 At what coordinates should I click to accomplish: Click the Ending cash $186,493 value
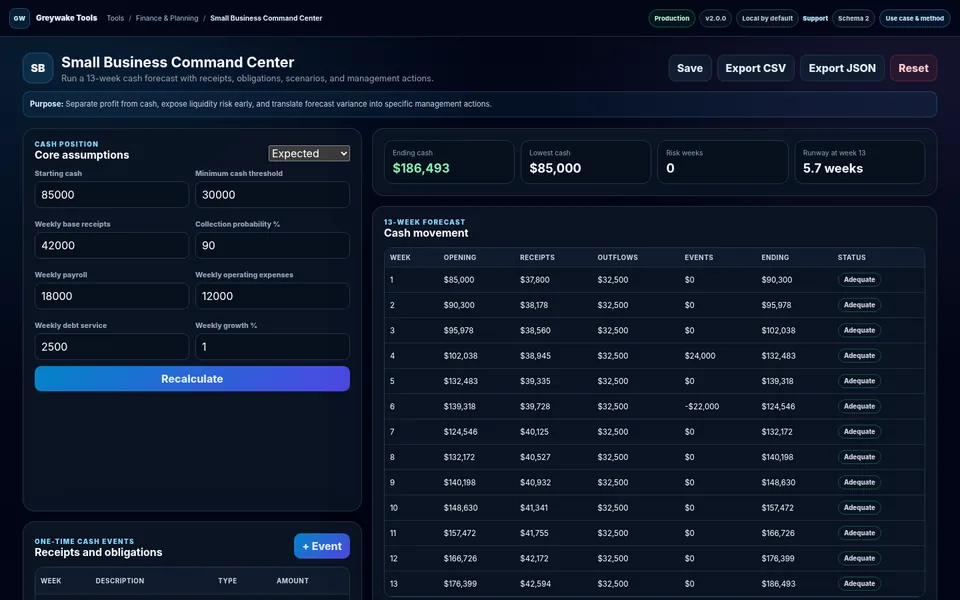click(421, 168)
